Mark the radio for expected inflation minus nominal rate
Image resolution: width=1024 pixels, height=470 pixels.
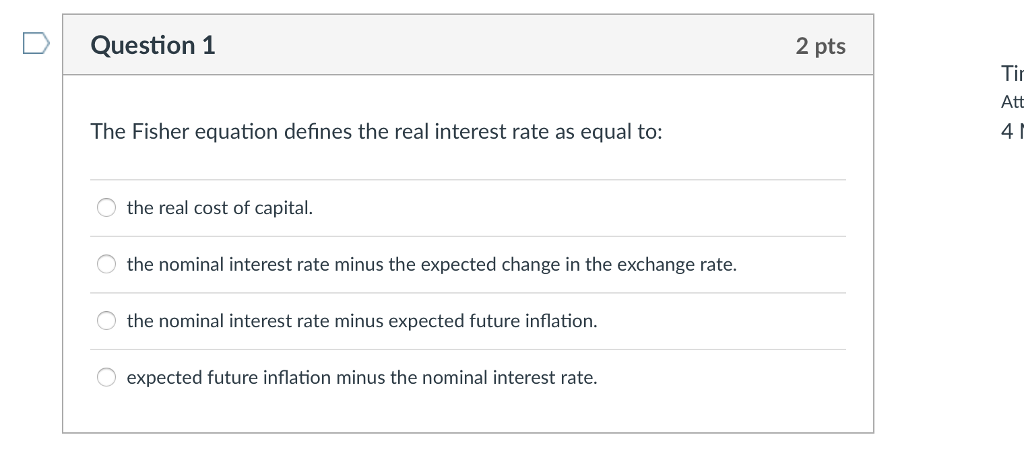click(106, 377)
